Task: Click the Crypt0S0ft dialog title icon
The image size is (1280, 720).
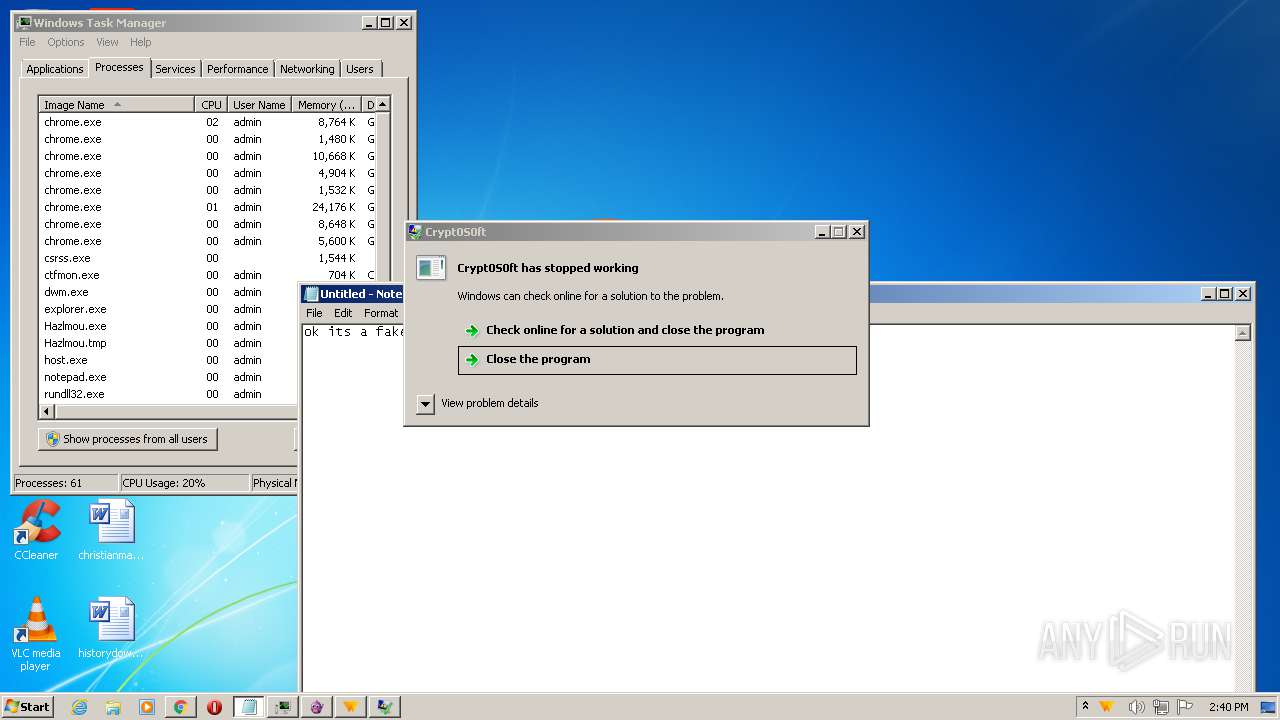Action: [x=415, y=232]
